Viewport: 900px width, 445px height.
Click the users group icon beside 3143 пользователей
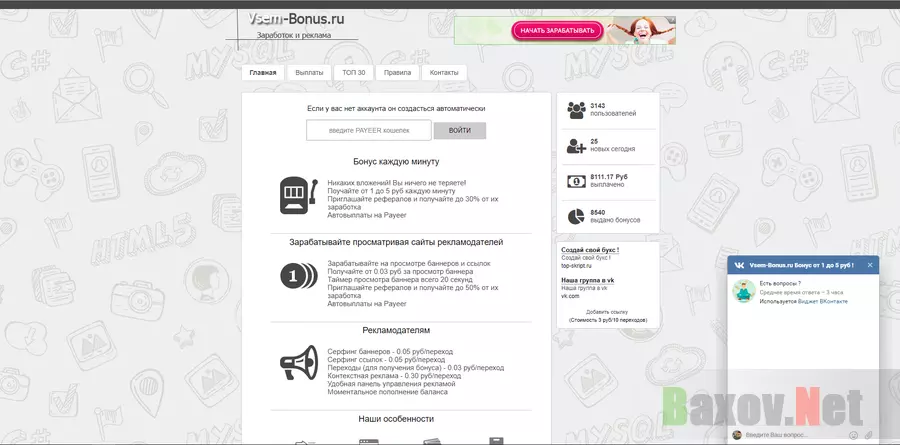click(x=576, y=110)
